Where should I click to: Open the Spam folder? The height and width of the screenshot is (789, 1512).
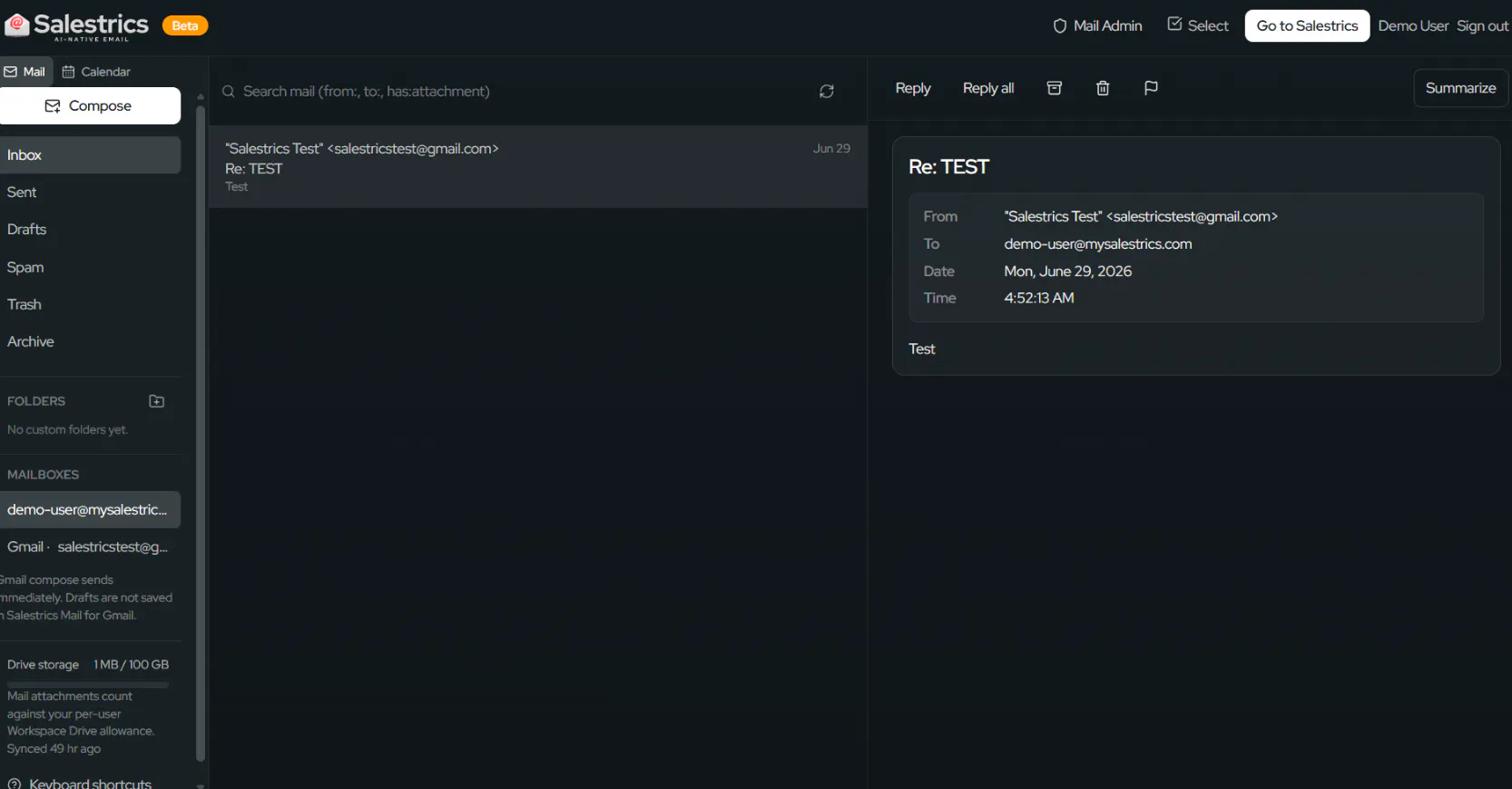click(x=90, y=267)
